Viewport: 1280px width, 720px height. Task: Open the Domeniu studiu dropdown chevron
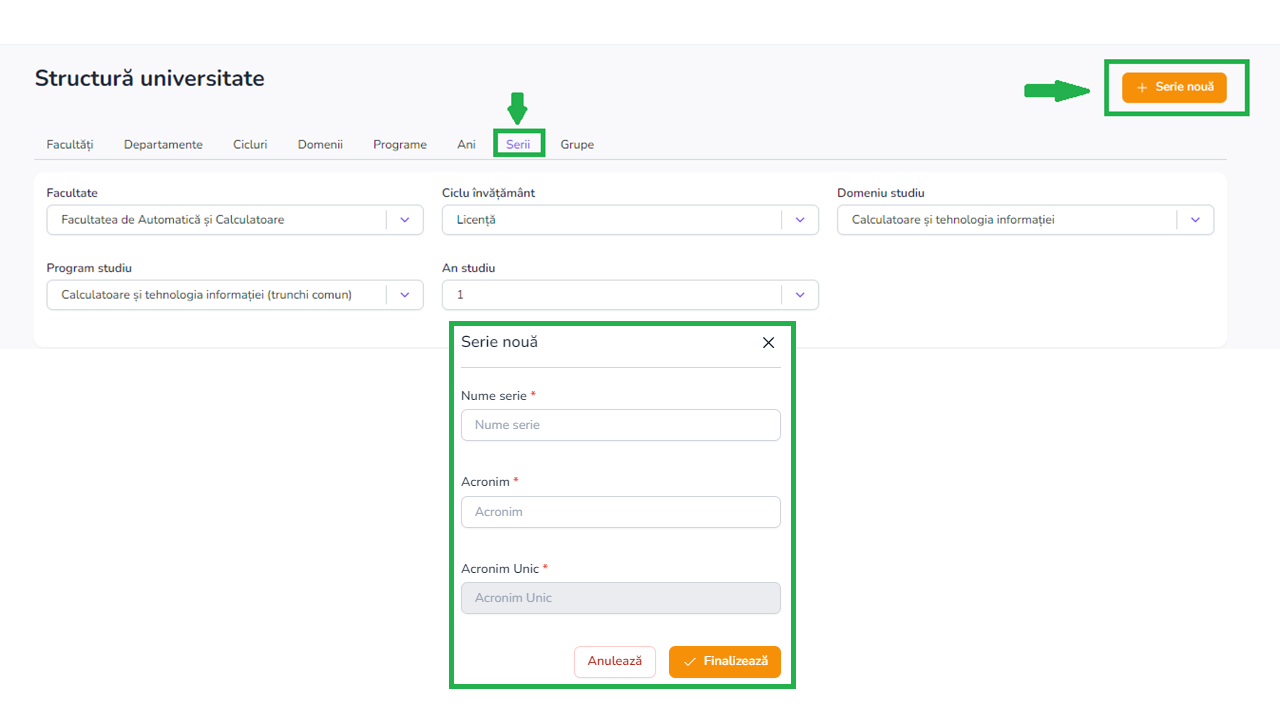tap(1195, 220)
